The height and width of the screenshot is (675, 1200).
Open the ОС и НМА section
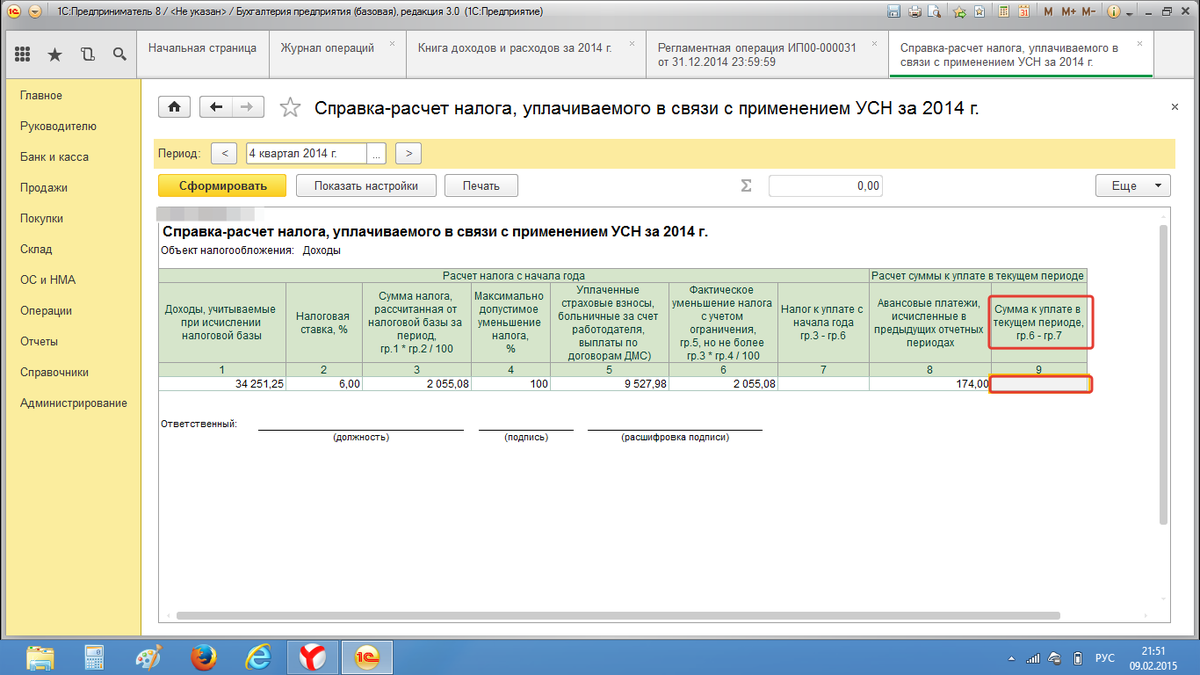(48, 281)
